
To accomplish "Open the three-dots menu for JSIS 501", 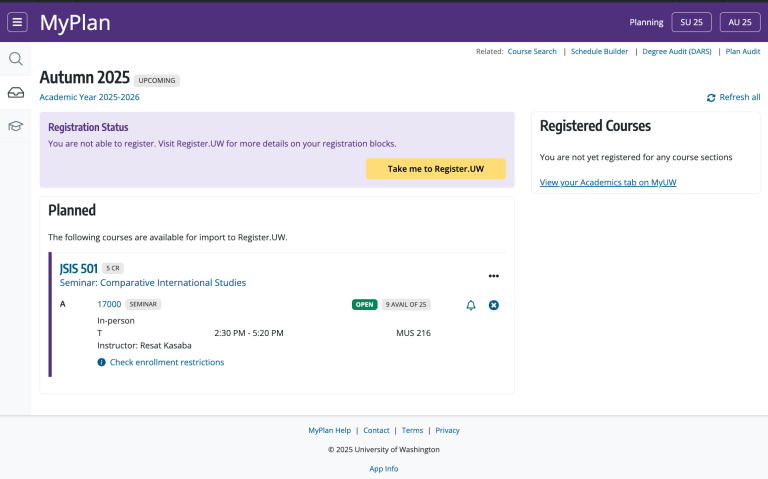I will [494, 276].
